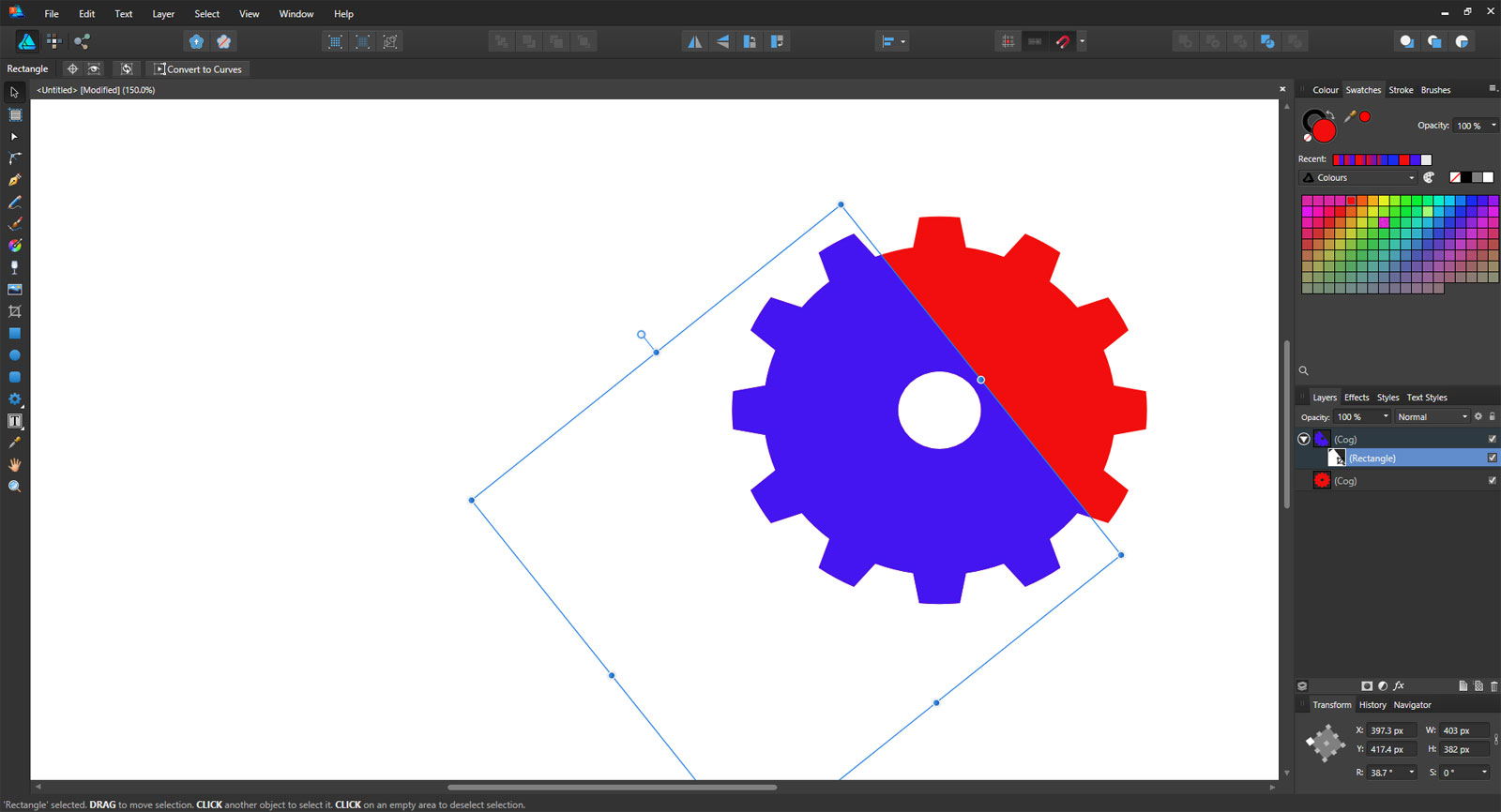The height and width of the screenshot is (812, 1501).
Task: Open the Swatches Opacity dropdown arrow
Action: coord(1493,126)
